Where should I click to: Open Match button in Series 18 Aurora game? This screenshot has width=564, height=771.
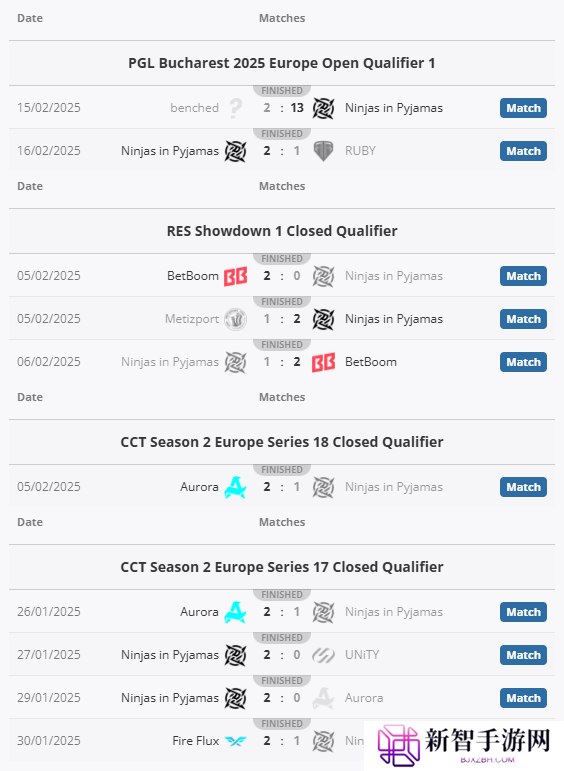(x=523, y=487)
